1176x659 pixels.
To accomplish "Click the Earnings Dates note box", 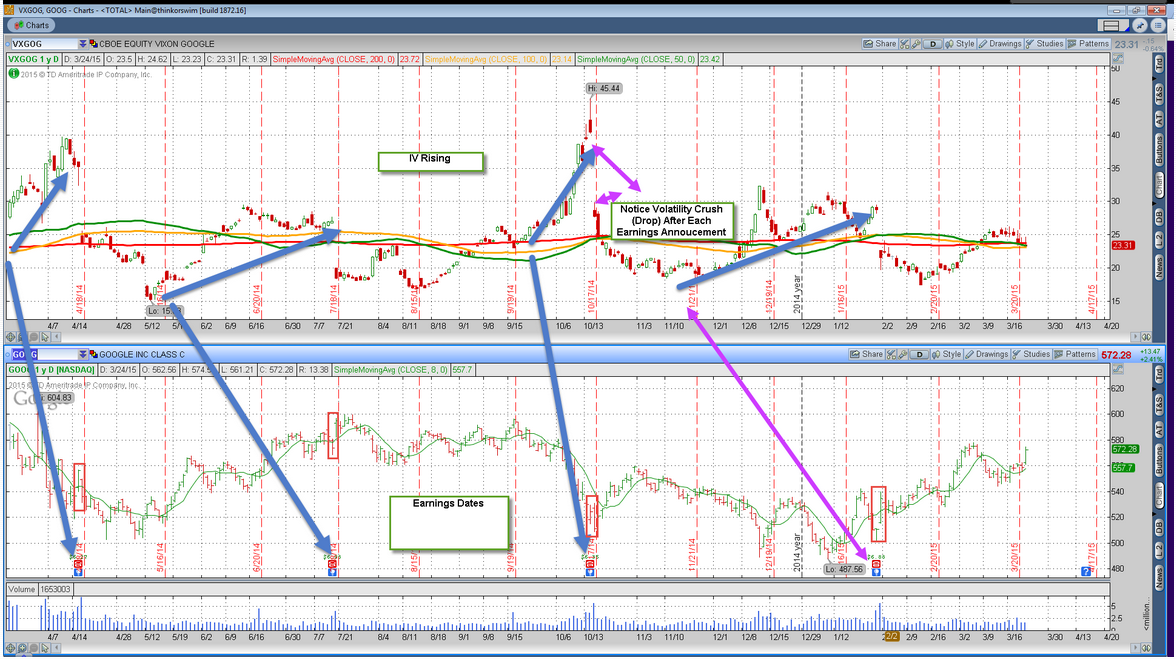I will coord(448,522).
